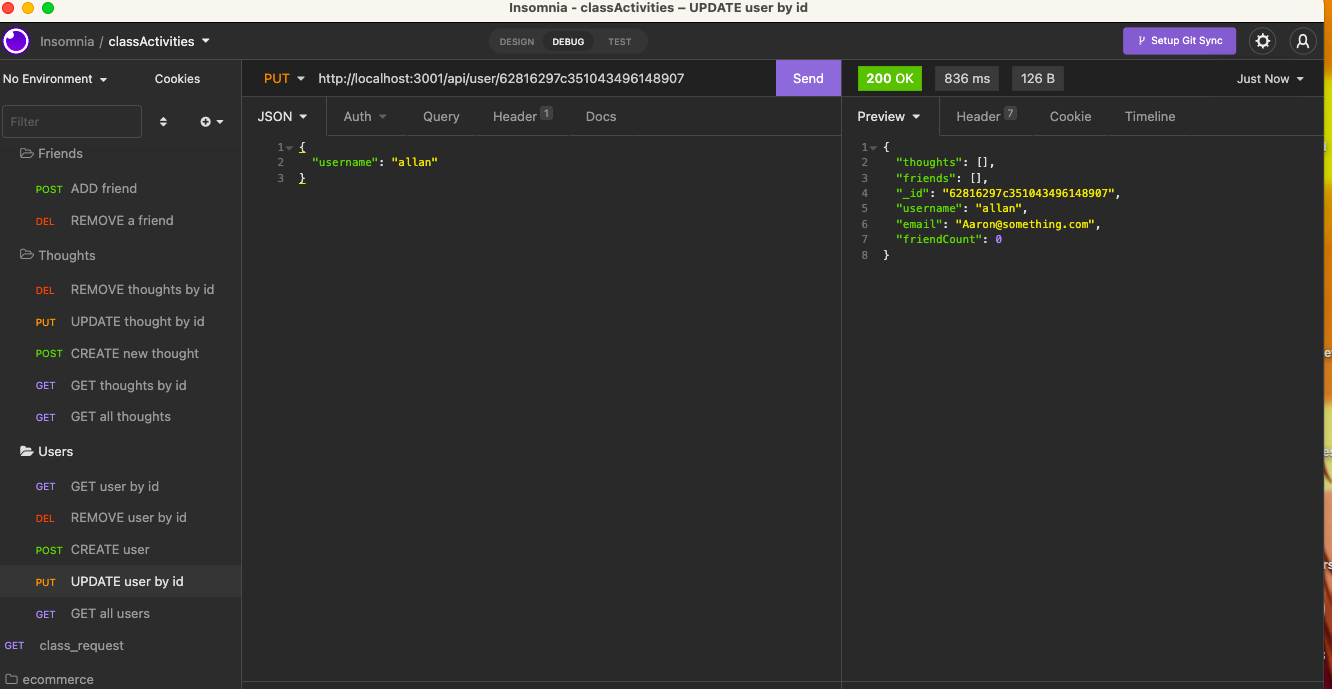Collapse JSON line 1 fold arrow in request body
The height and width of the screenshot is (689, 1332).
[289, 147]
